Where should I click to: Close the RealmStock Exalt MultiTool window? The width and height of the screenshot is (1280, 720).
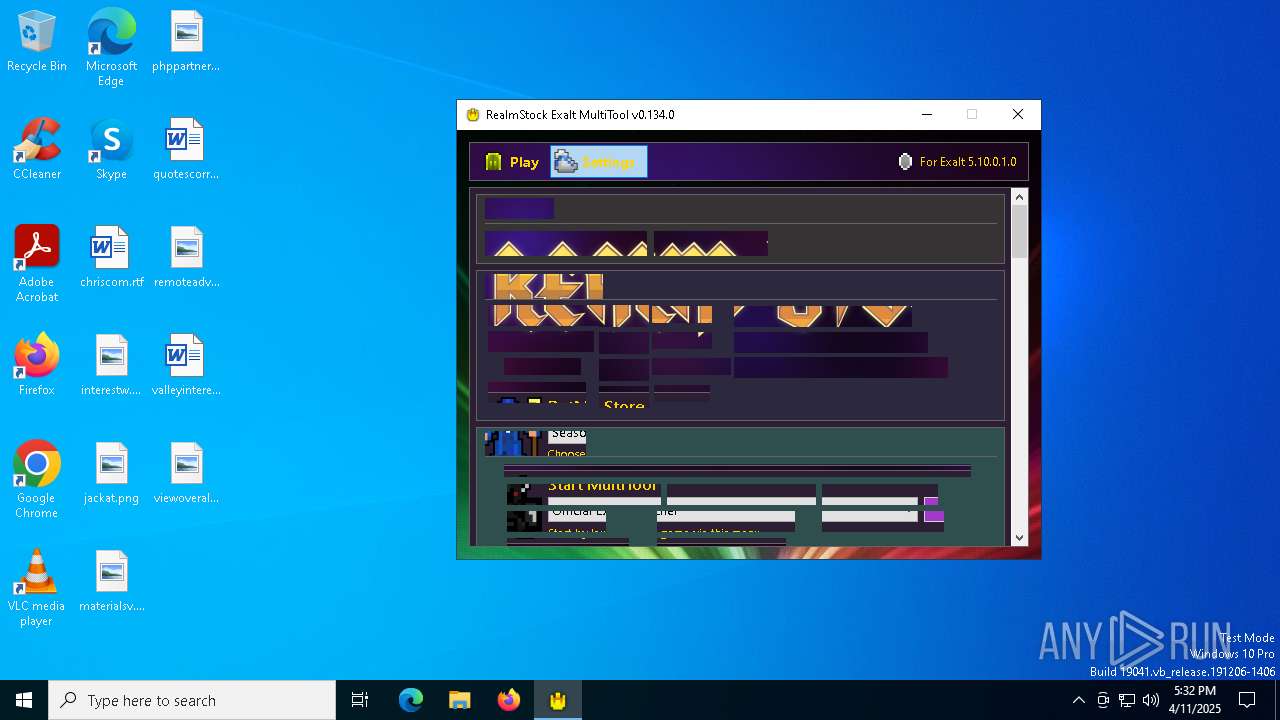pos(1018,114)
